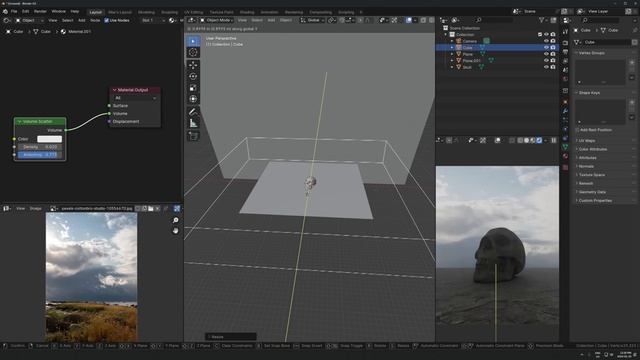Open the Render menu
Viewport: 640px width, 360px height.
[x=40, y=11]
